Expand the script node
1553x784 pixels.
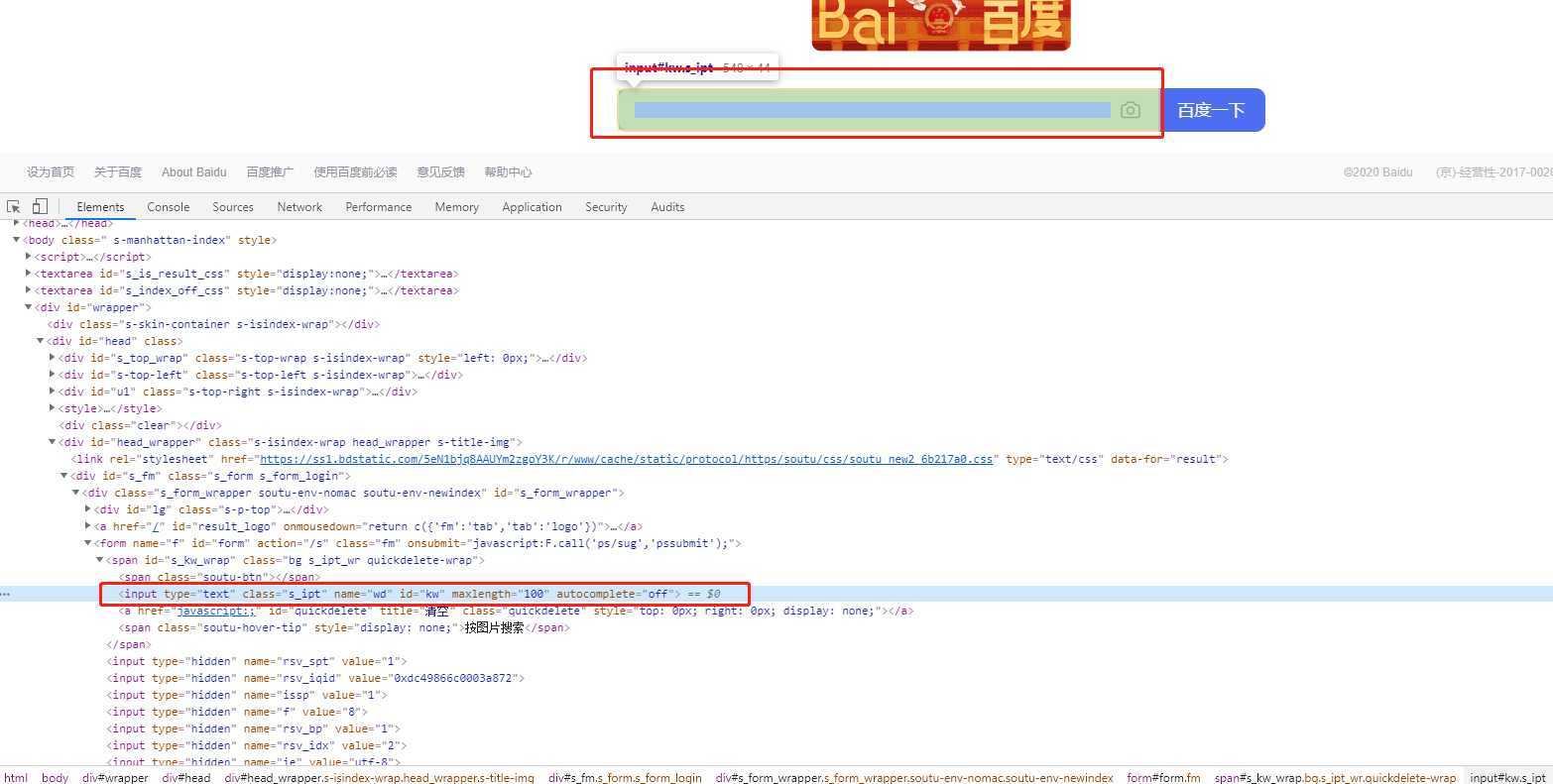pos(28,257)
